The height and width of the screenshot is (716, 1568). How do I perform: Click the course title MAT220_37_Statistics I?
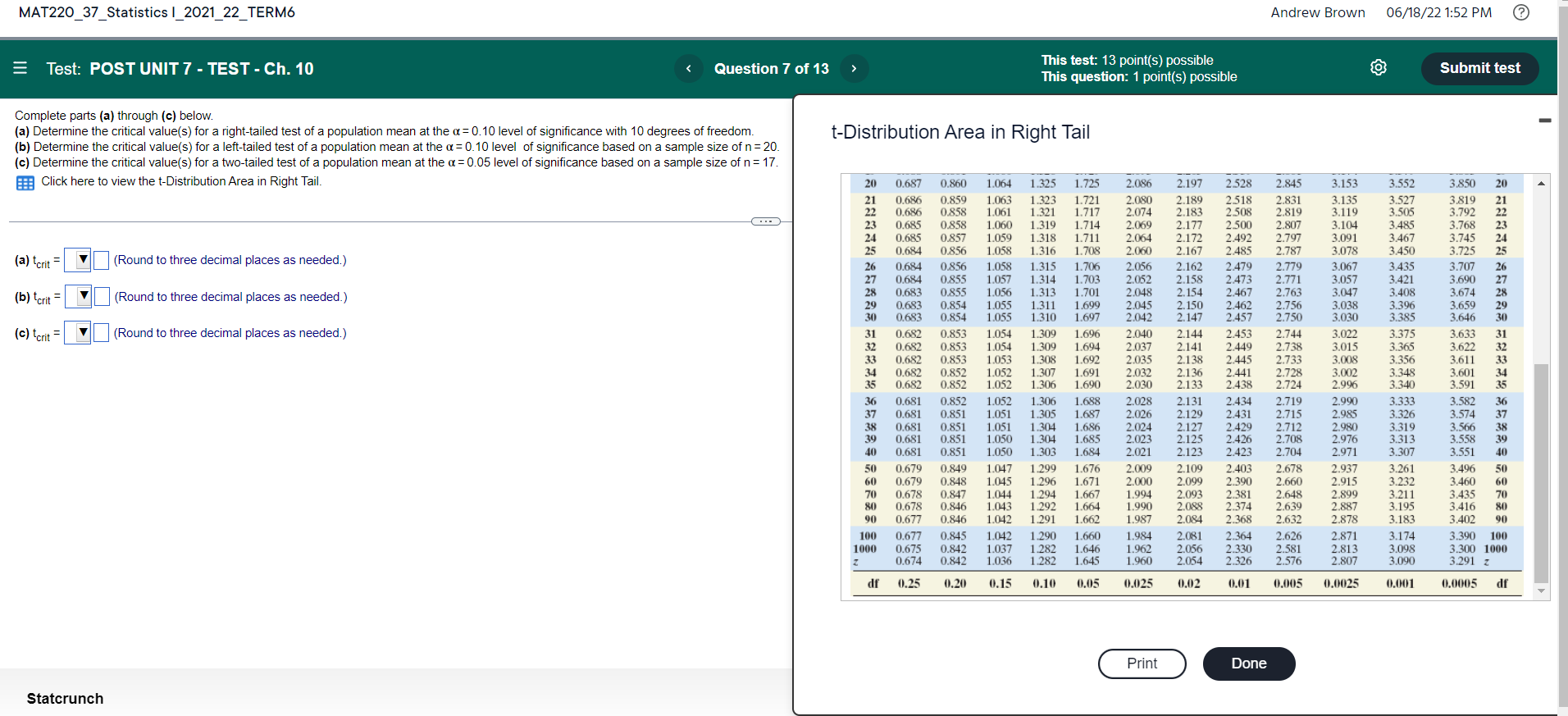click(157, 12)
